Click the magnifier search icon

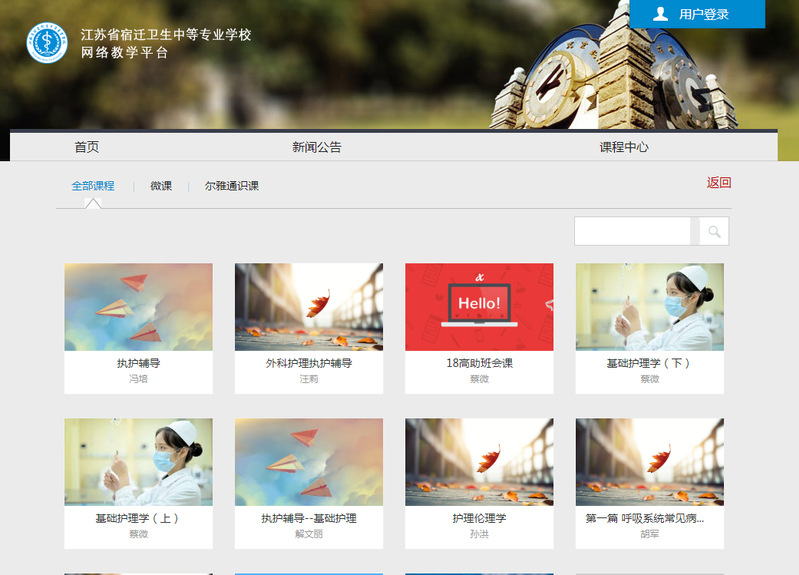714,232
